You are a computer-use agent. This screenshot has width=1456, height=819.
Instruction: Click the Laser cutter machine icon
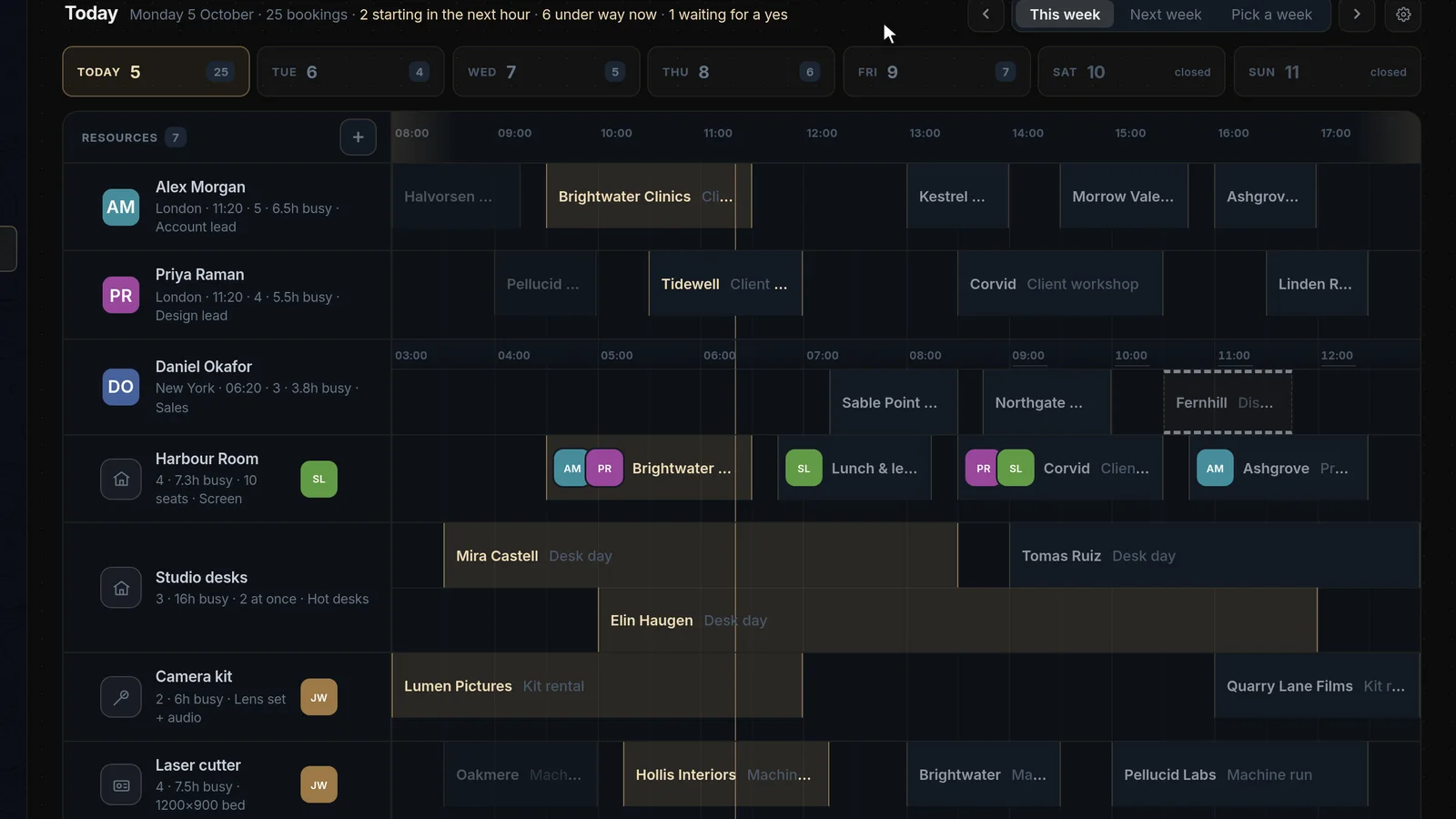point(121,785)
